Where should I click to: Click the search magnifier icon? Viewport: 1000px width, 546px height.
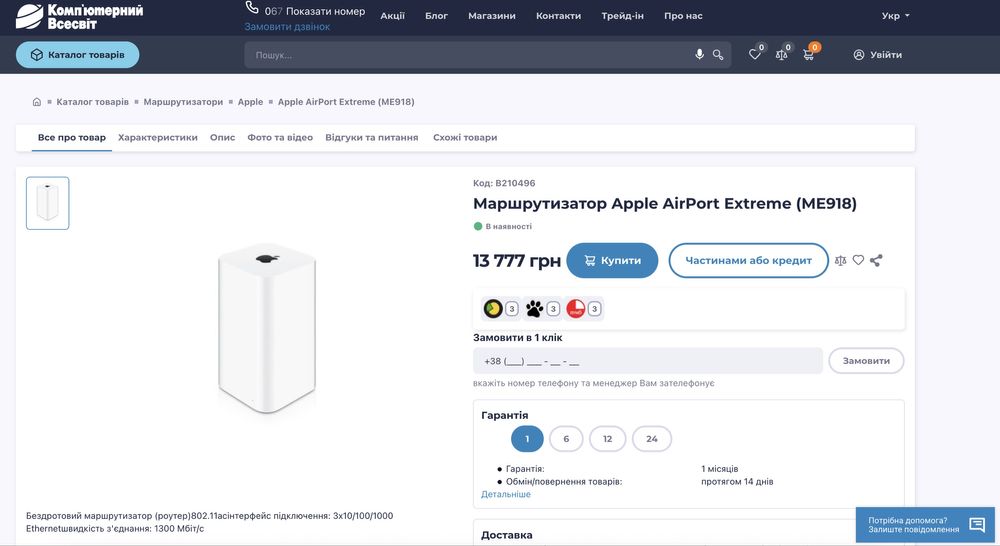[x=718, y=54]
